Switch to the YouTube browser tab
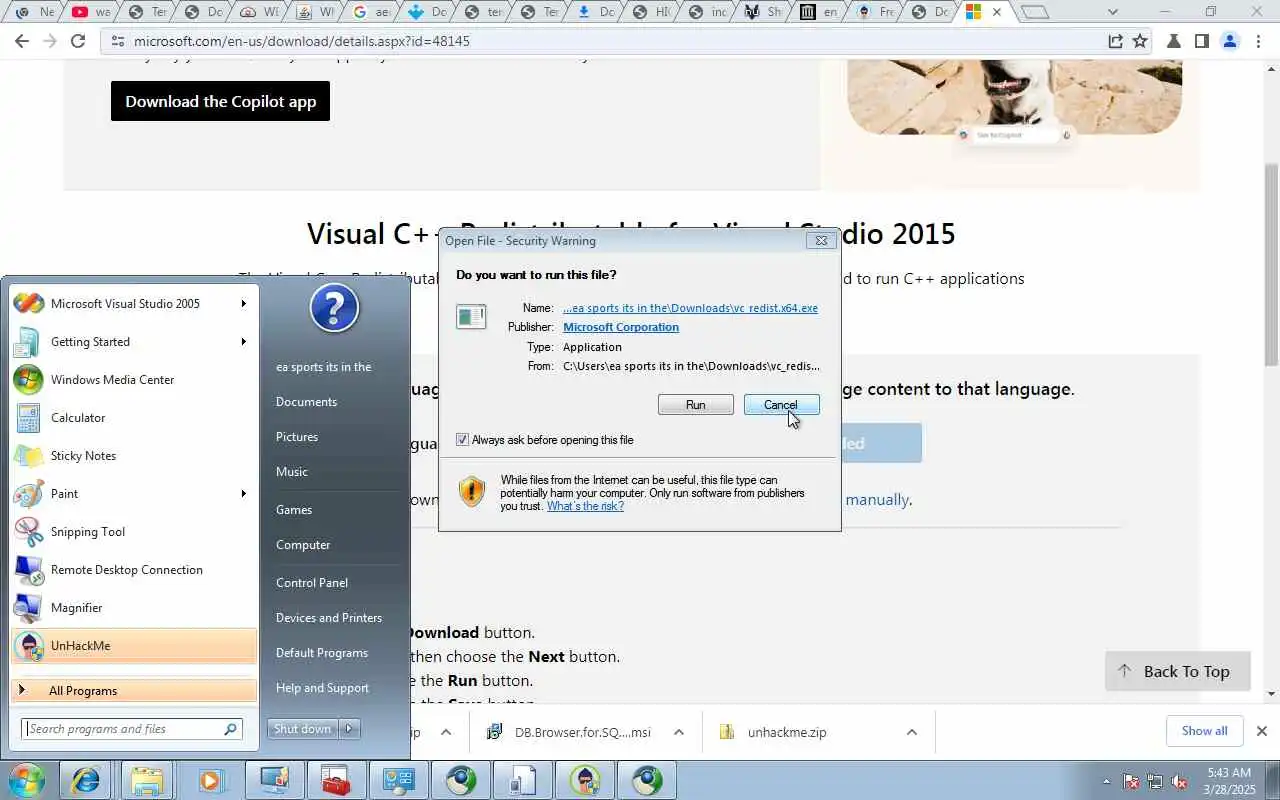 tap(90, 12)
